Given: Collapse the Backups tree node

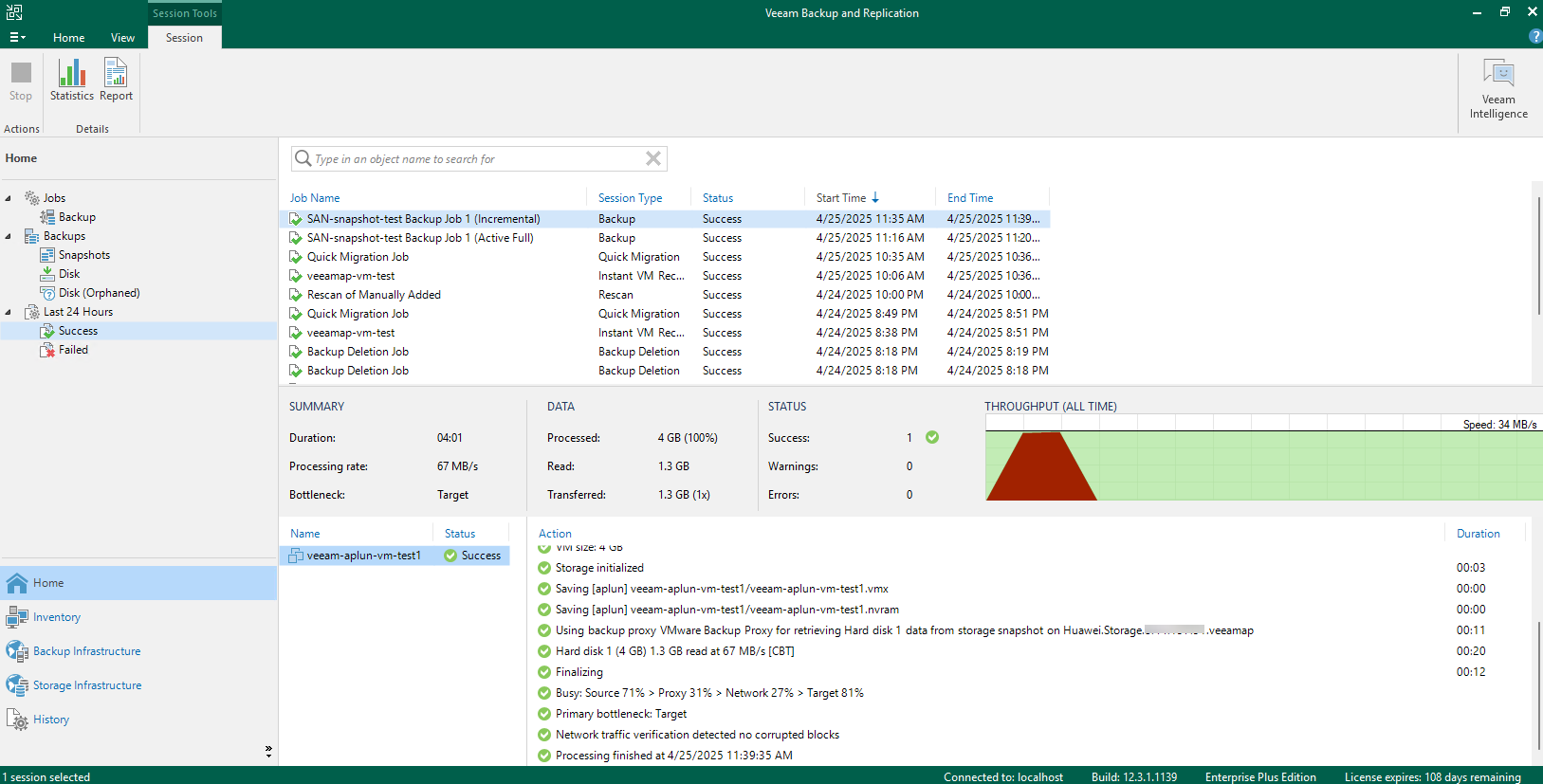Looking at the screenshot, I should (x=9, y=236).
